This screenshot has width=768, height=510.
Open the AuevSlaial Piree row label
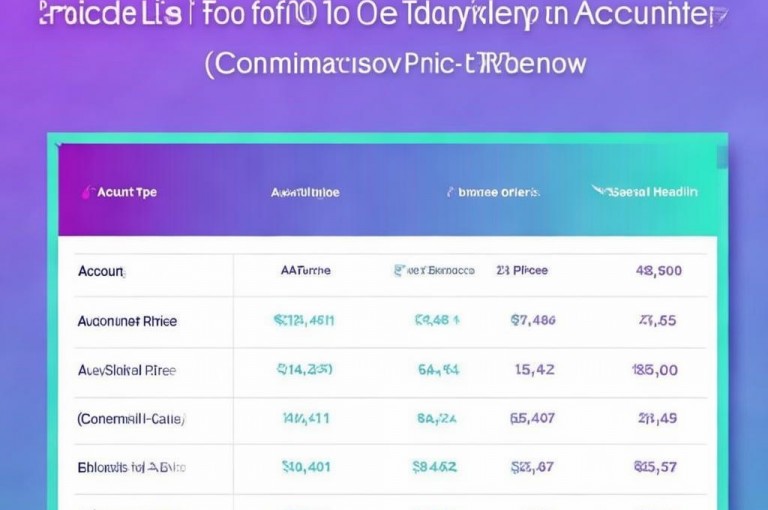point(127,370)
